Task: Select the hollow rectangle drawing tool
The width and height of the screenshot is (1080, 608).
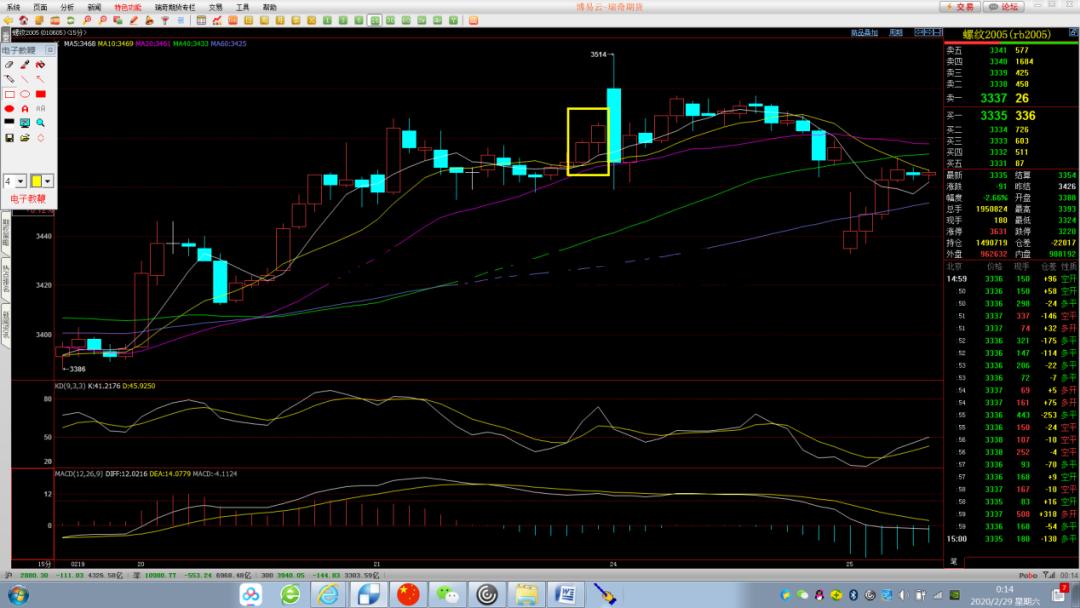Action: click(x=9, y=93)
